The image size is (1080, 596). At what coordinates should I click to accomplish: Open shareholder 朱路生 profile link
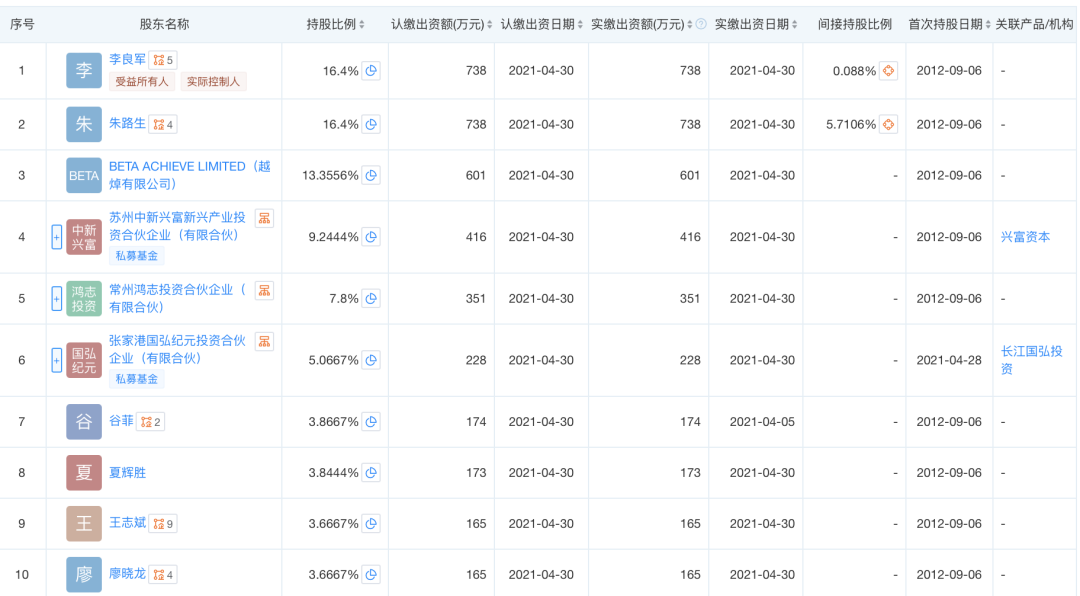click(x=127, y=123)
